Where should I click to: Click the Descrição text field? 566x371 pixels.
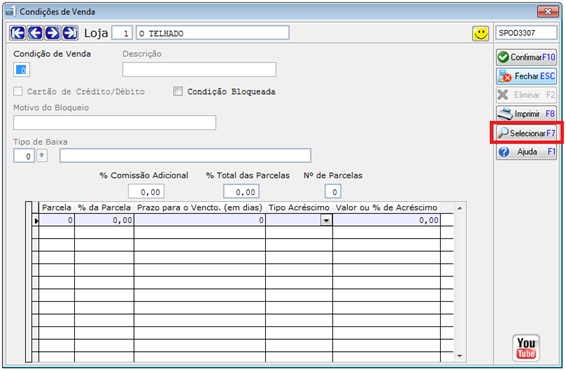[199, 70]
